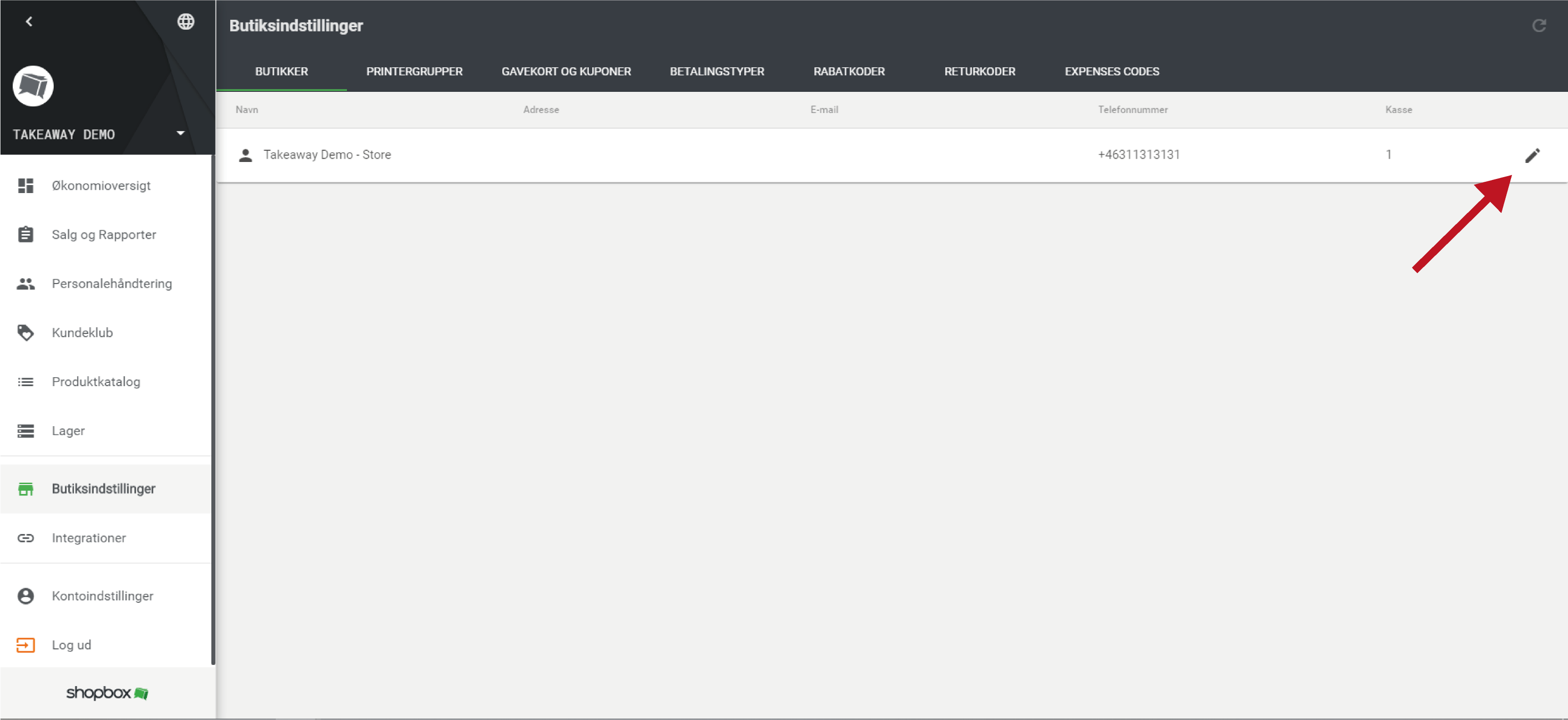The height and width of the screenshot is (720, 1568).
Task: Click the Økonomioversigt dashboard icon
Action: pyautogui.click(x=25, y=186)
